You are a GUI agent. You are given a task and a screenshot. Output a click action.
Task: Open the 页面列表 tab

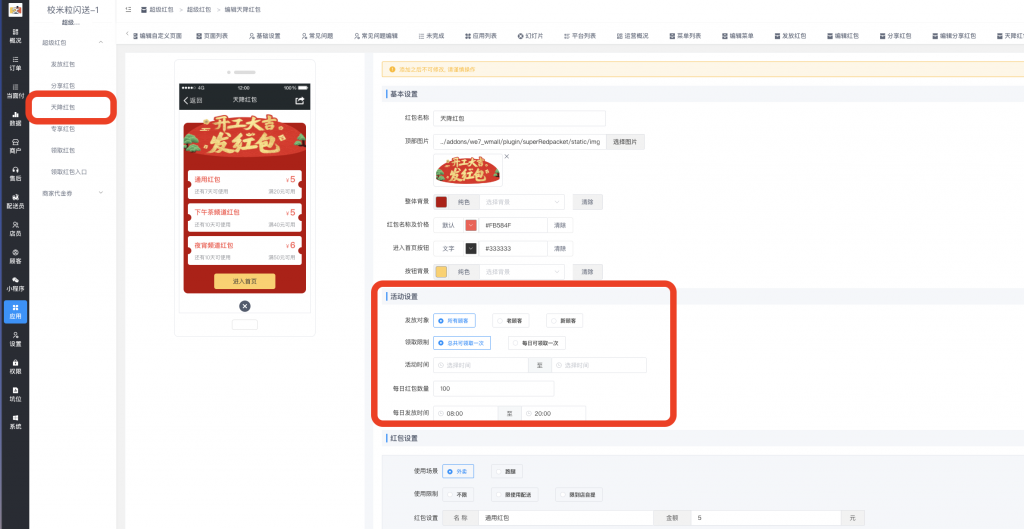click(x=212, y=36)
